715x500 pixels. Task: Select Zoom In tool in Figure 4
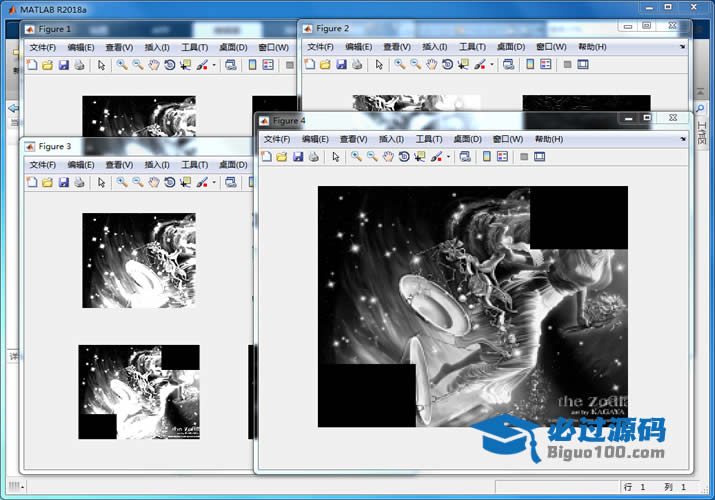[x=356, y=157]
